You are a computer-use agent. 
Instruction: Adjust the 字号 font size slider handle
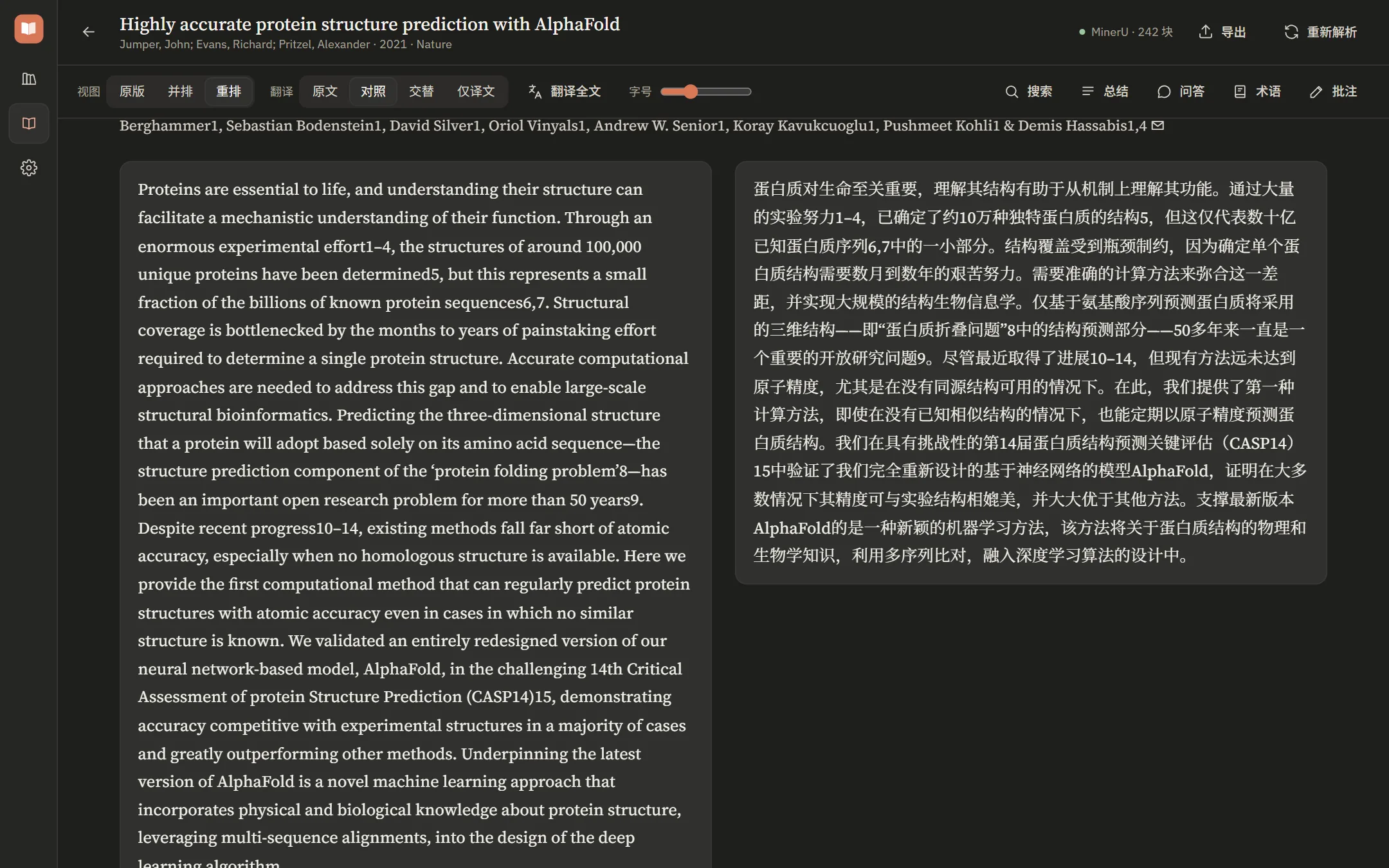point(691,91)
